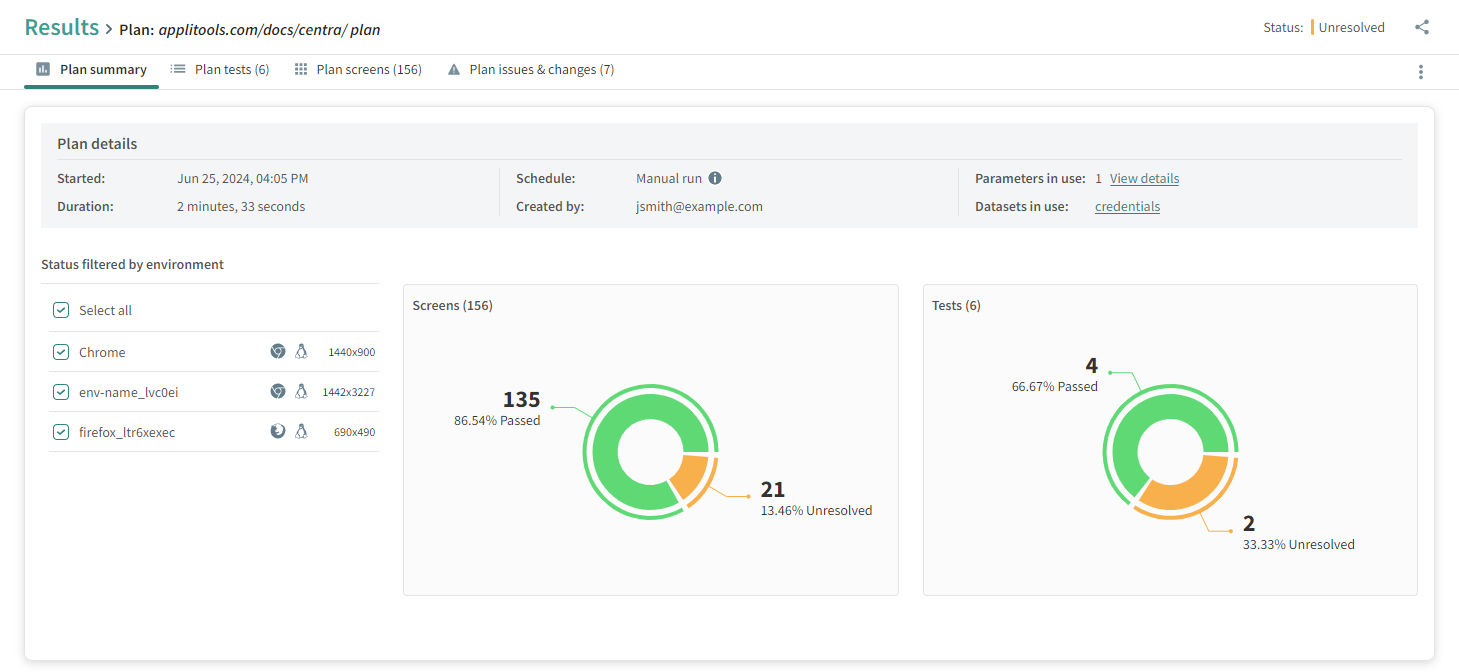
Task: Click the warning icon on Plan issues tab
Action: pyautogui.click(x=454, y=70)
